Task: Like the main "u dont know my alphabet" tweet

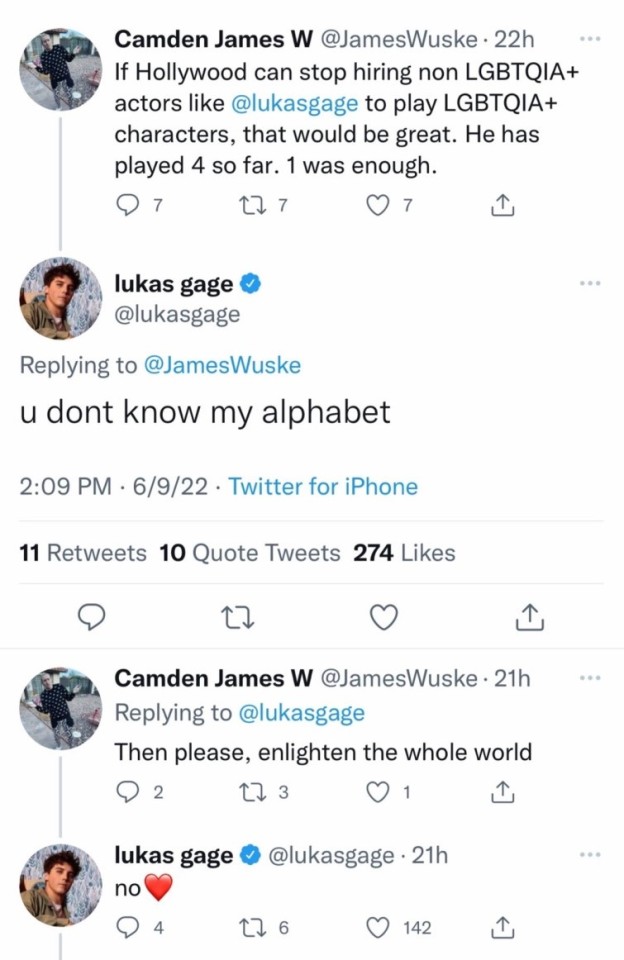Action: click(382, 619)
